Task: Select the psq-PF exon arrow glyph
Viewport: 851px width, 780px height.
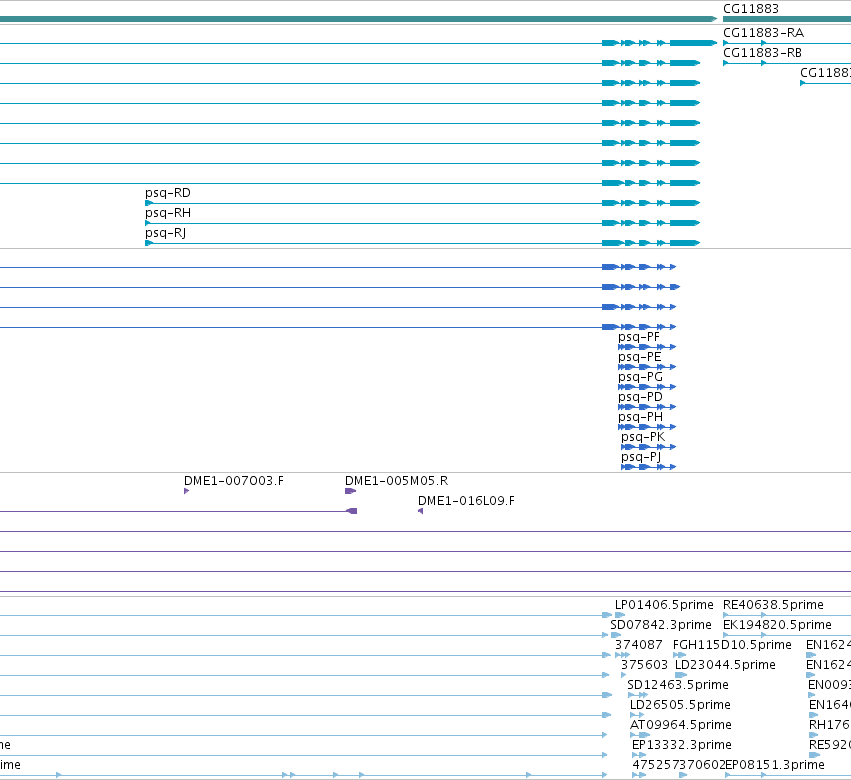Action: coord(647,347)
